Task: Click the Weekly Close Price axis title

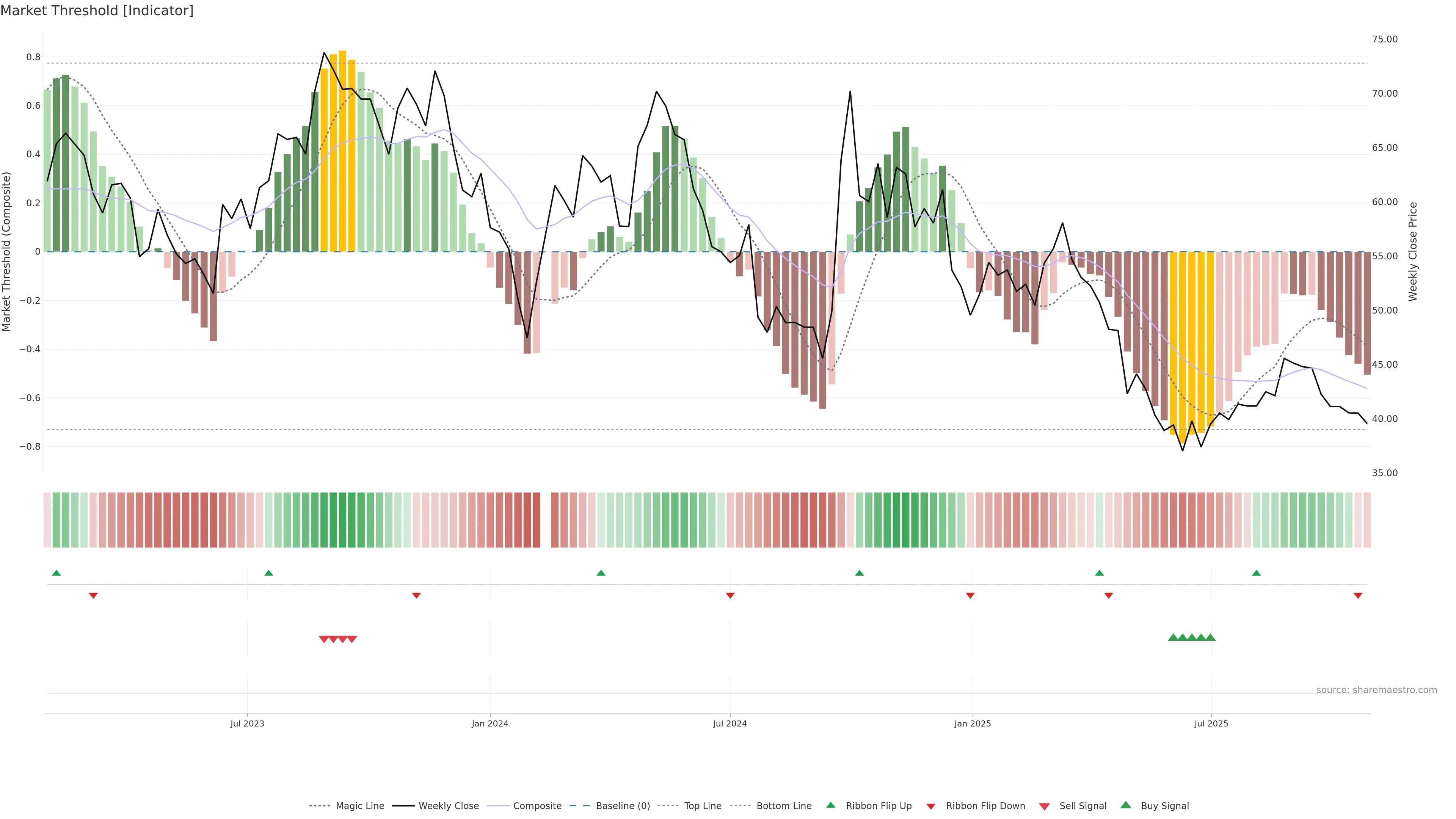Action: (1413, 251)
